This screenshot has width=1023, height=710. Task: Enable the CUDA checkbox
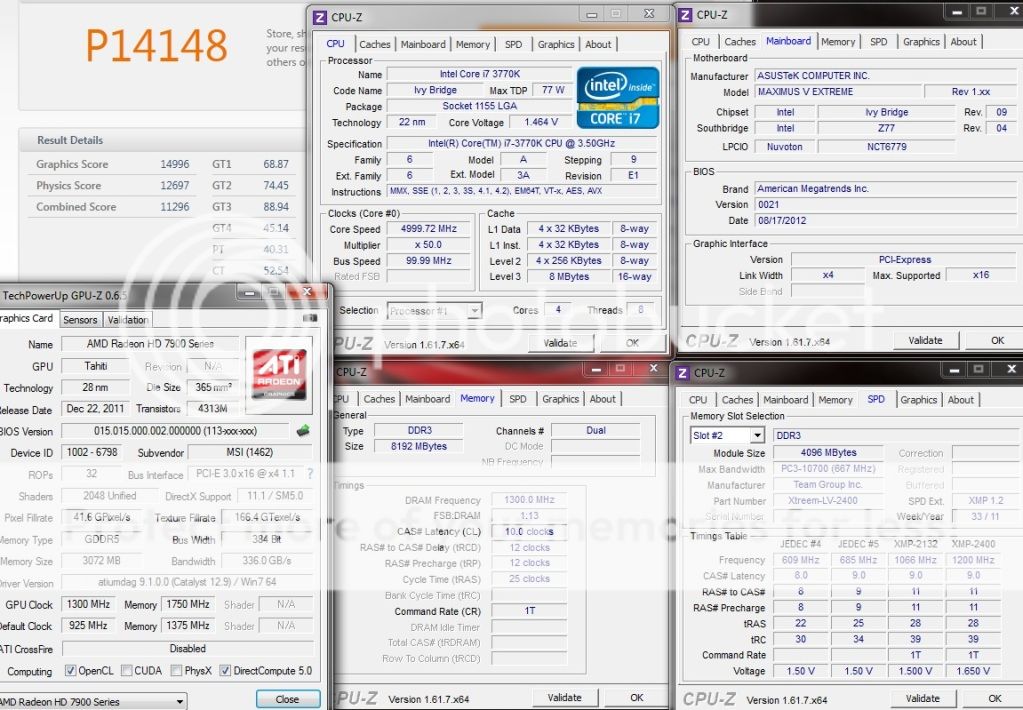coord(125,671)
